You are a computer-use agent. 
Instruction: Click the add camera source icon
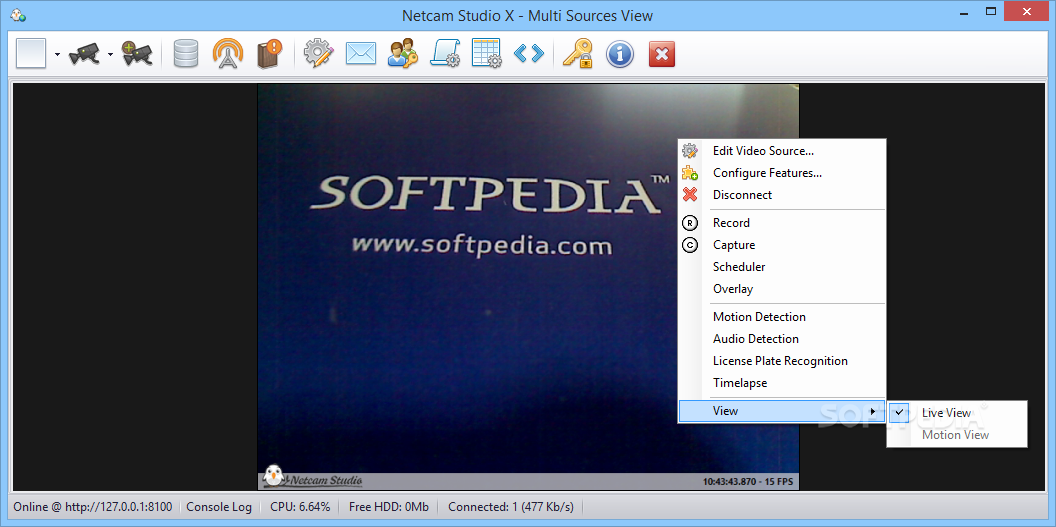tap(137, 53)
